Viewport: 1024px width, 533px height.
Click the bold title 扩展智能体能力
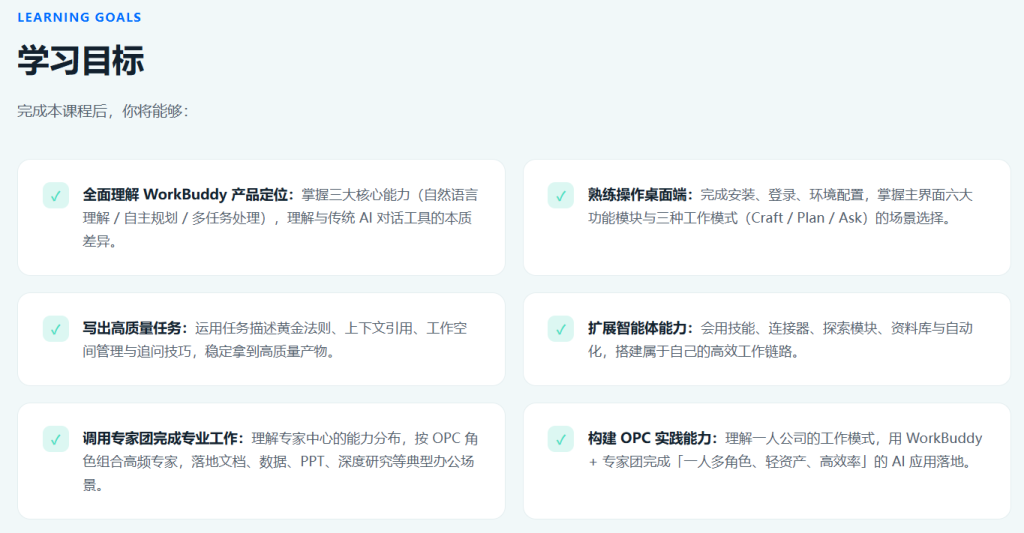pyautogui.click(x=640, y=328)
